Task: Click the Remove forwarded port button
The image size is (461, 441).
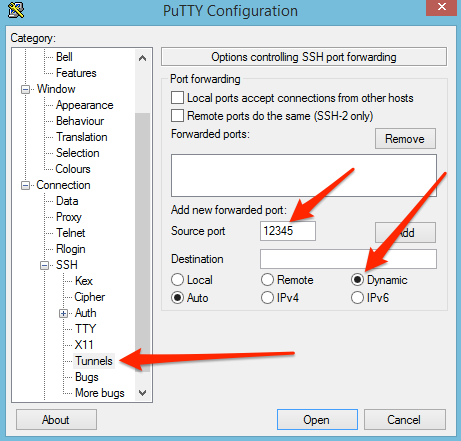Action: click(x=405, y=139)
